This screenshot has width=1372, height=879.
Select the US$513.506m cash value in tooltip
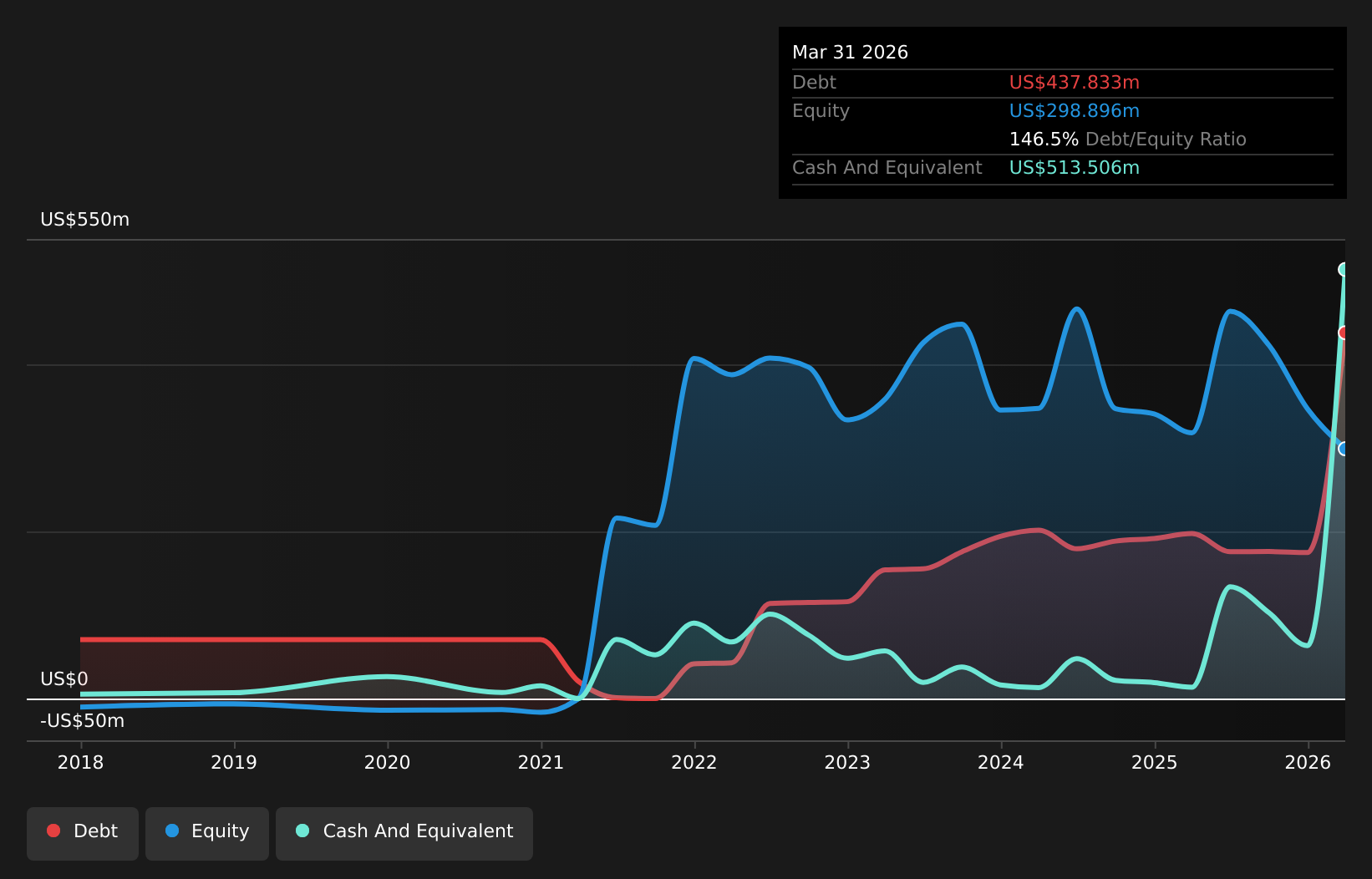pos(1075,168)
